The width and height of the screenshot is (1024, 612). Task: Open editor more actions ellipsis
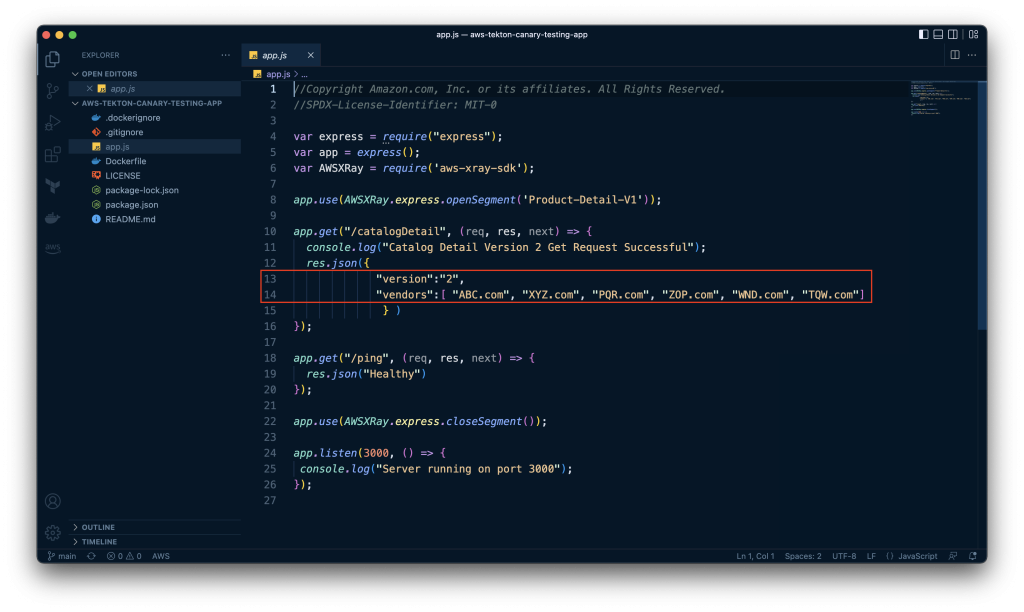[972, 55]
